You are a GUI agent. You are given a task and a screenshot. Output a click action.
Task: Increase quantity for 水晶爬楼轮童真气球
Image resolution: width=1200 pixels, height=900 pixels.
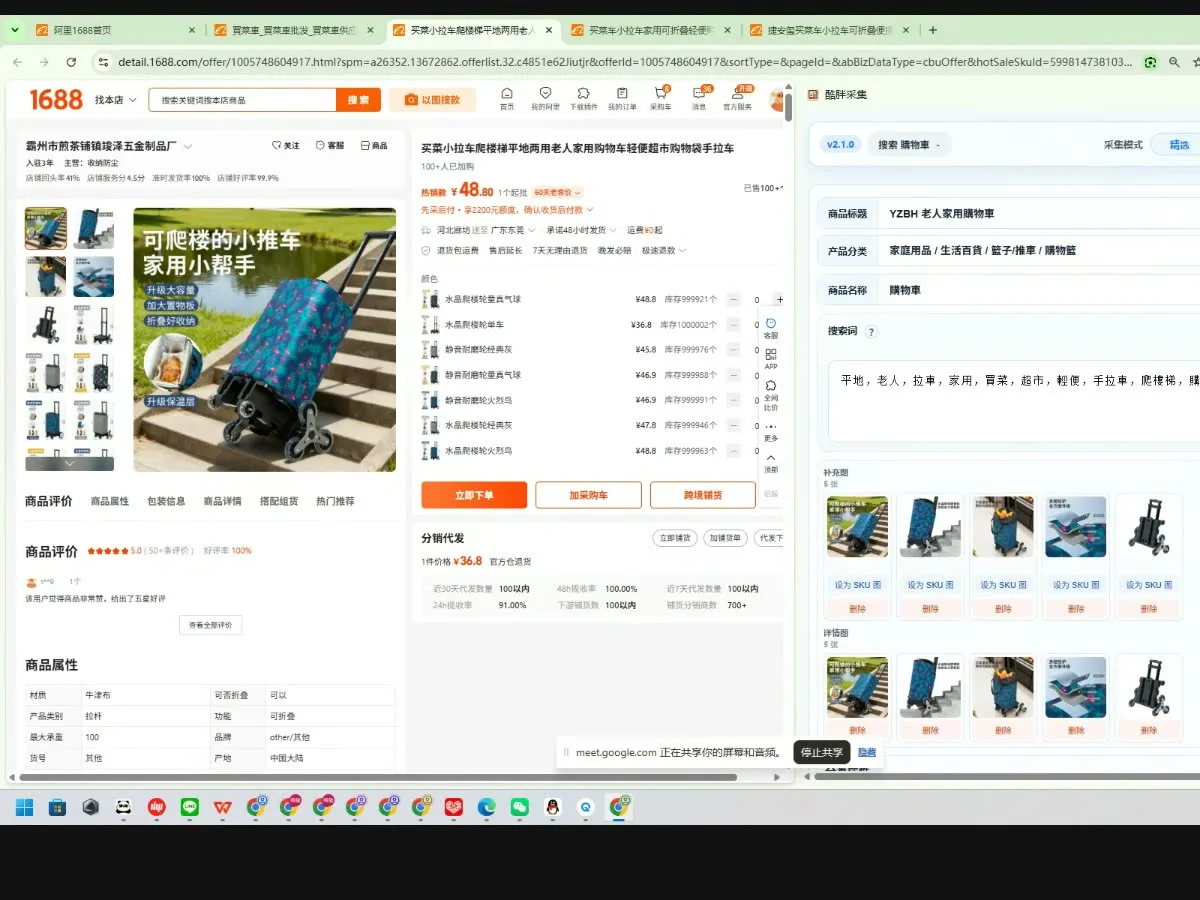coord(779,299)
